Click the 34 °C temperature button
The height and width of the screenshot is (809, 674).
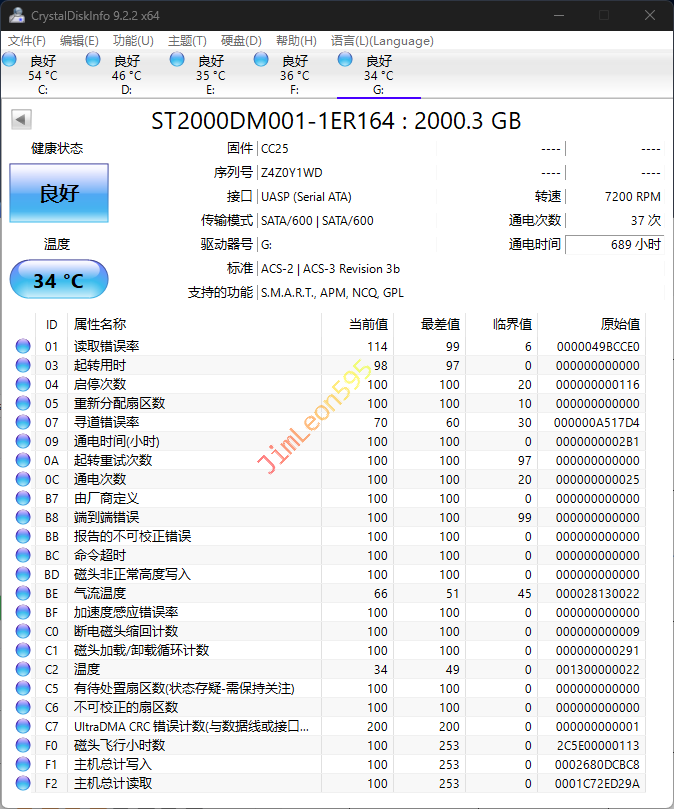coord(59,280)
